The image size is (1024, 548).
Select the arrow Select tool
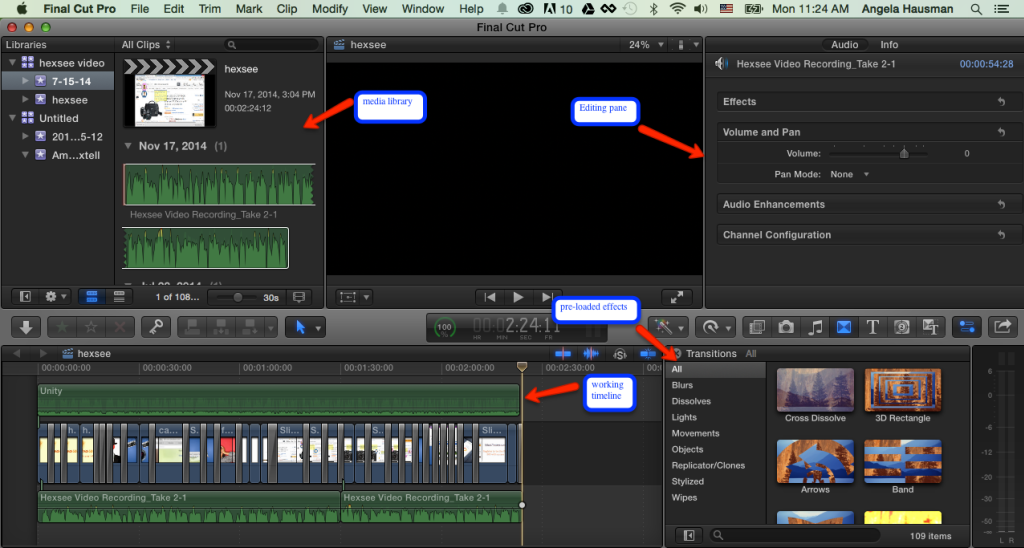(300, 327)
